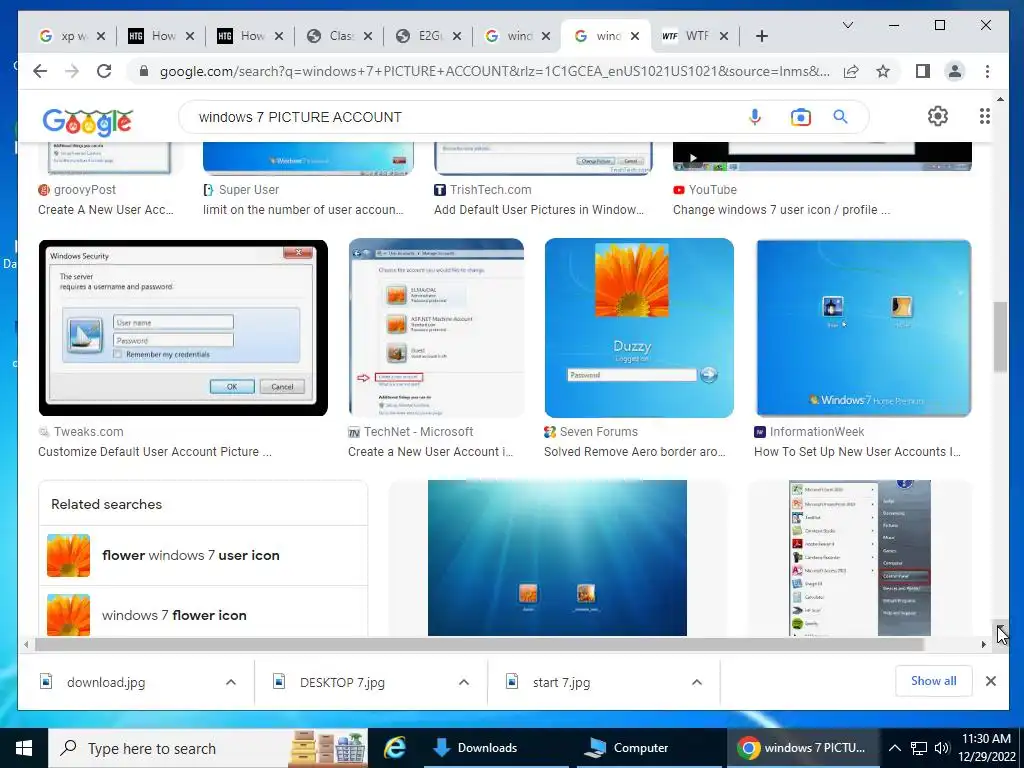Click the padlock site info icon
Viewport: 1024px width, 768px height.
144,71
